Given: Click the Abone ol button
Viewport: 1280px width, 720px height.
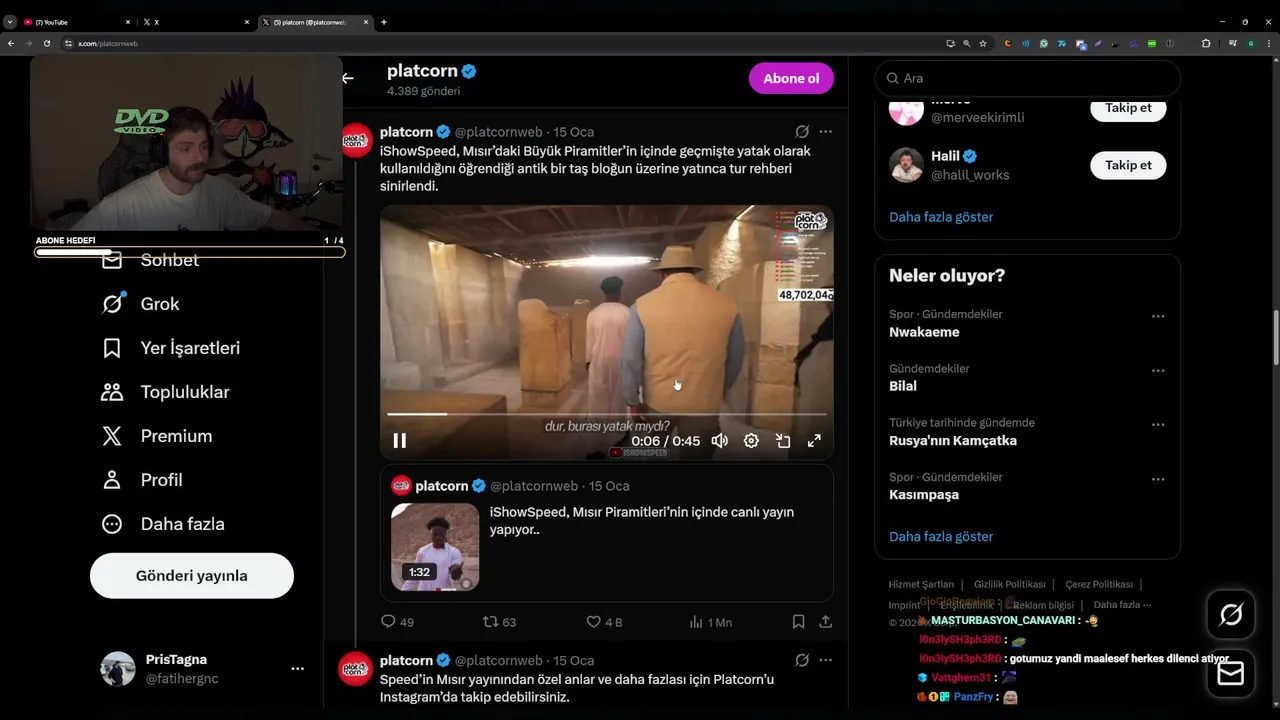Looking at the screenshot, I should [791, 78].
